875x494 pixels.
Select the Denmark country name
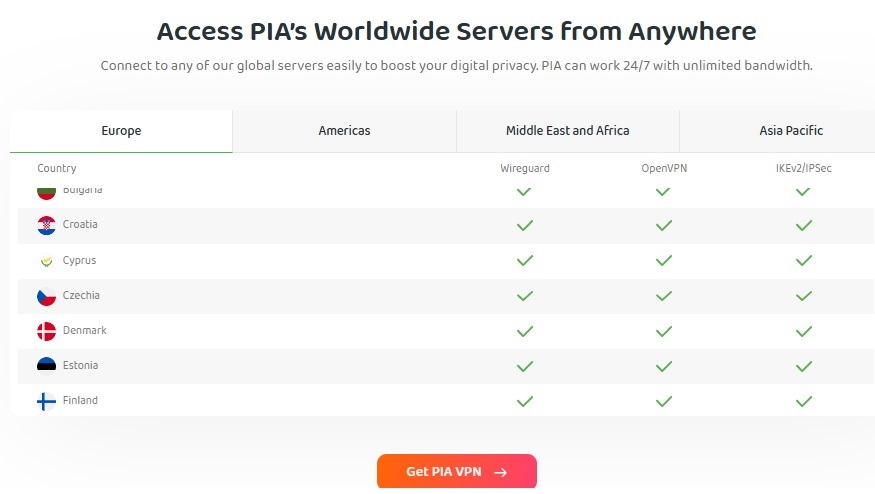coord(84,330)
